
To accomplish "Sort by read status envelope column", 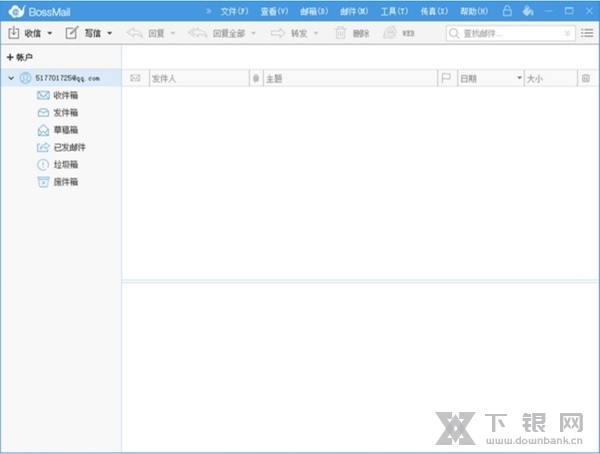I will click(x=135, y=78).
